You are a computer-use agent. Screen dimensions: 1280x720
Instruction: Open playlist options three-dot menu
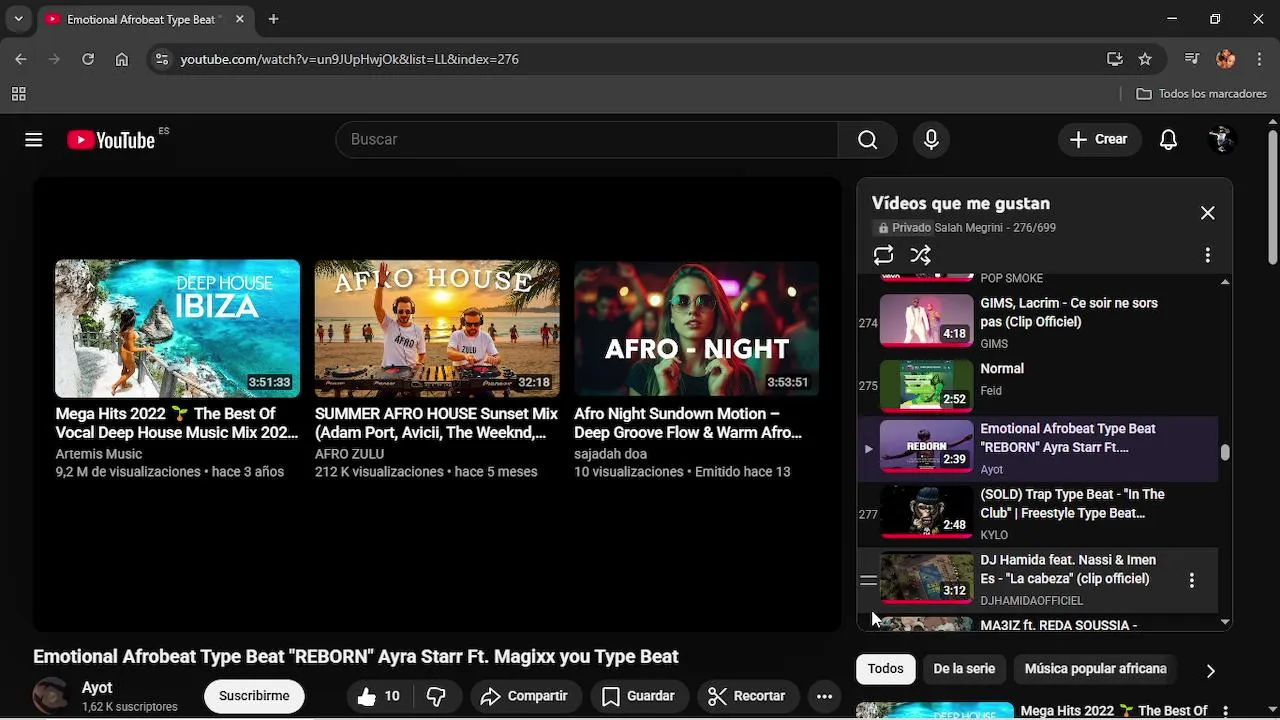tap(1207, 255)
